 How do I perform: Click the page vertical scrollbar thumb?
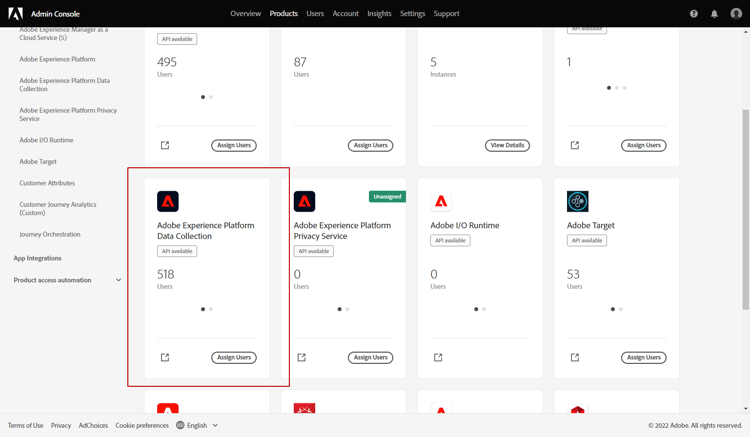(x=746, y=209)
